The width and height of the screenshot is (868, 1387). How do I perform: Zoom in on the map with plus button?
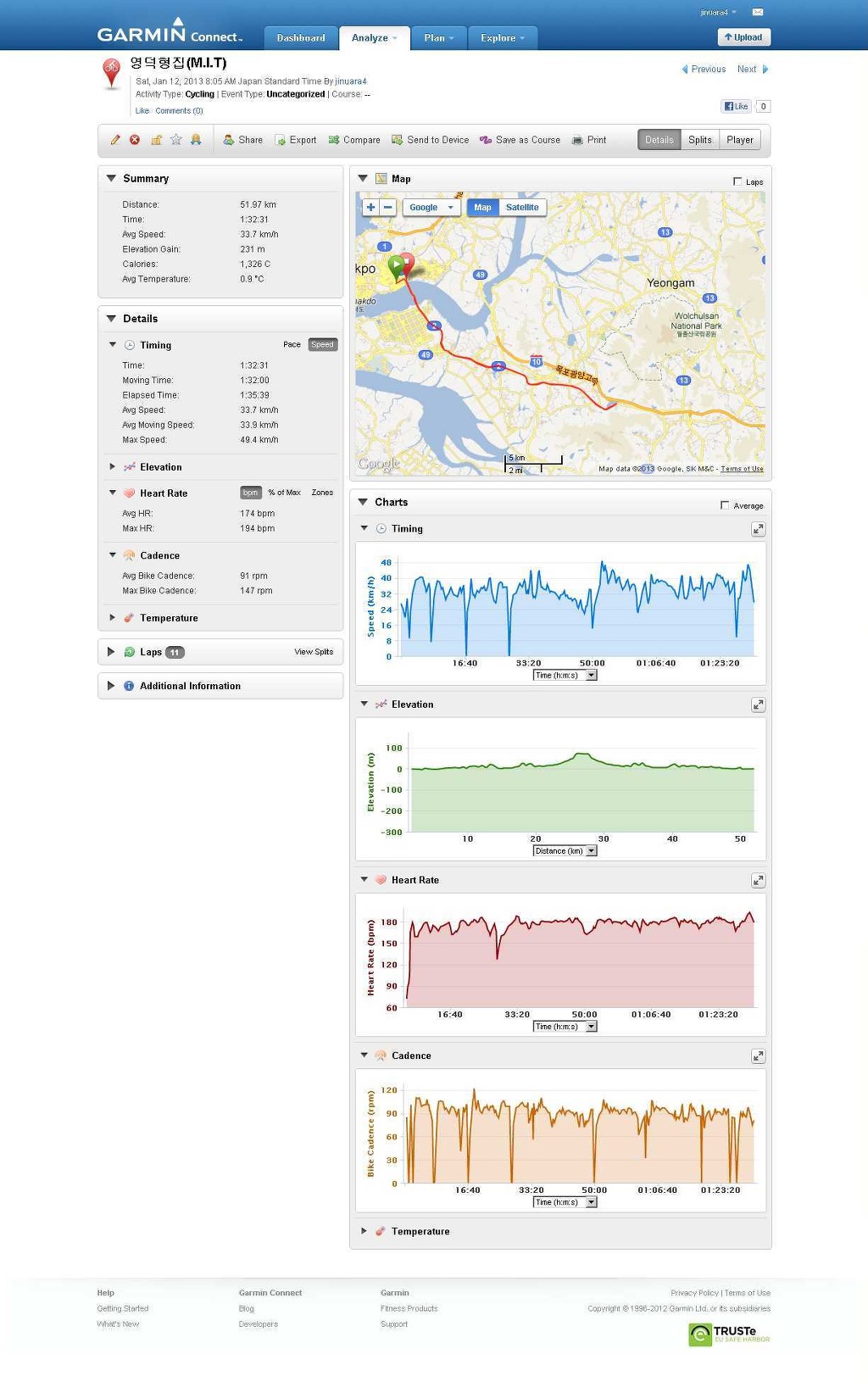click(x=370, y=207)
